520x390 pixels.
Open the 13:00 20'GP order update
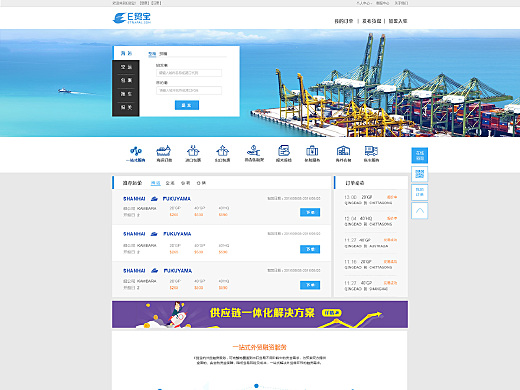(x=370, y=200)
